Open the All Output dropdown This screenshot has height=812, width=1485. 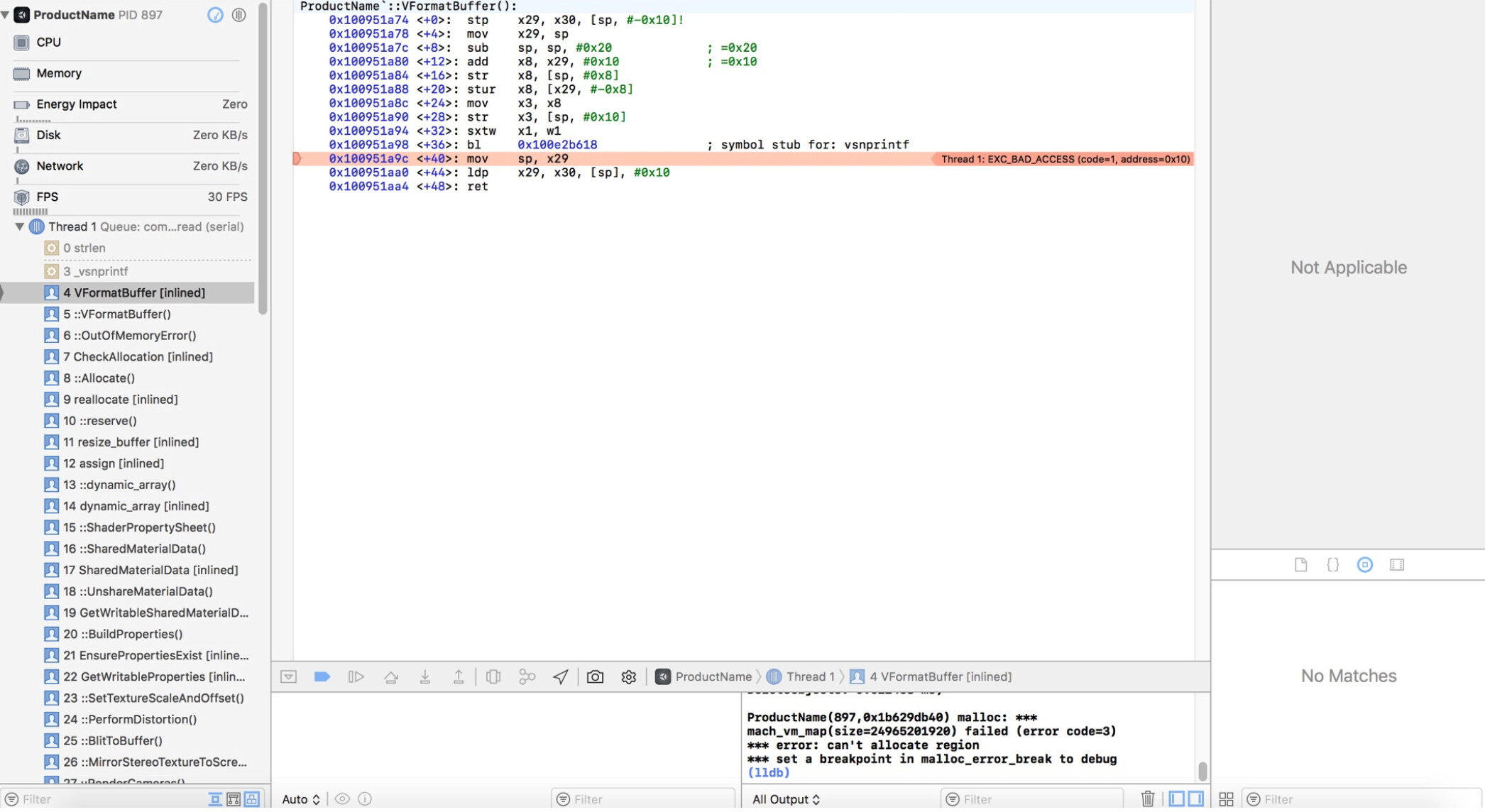786,799
